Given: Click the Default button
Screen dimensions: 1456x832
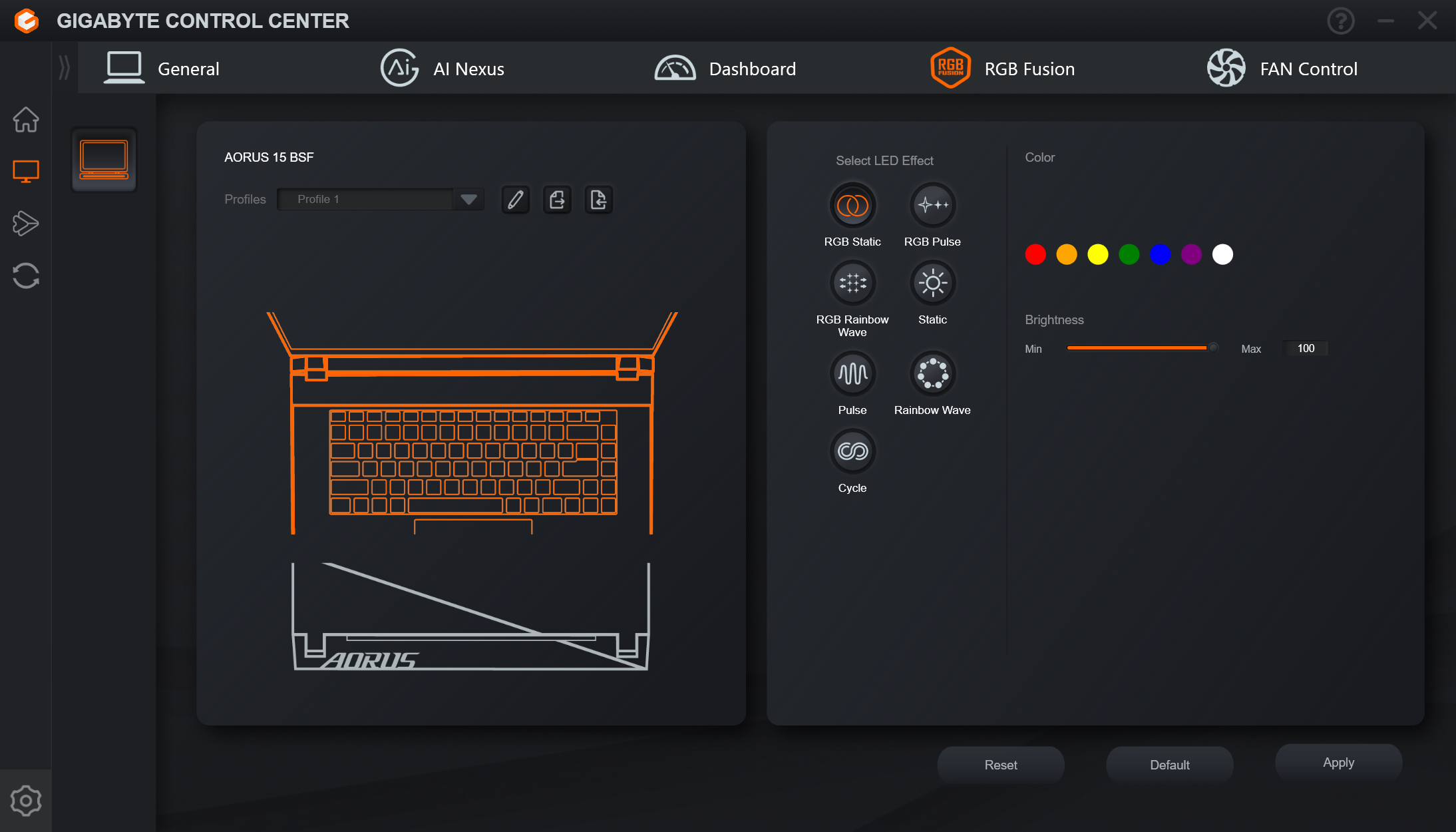Looking at the screenshot, I should (1169, 765).
